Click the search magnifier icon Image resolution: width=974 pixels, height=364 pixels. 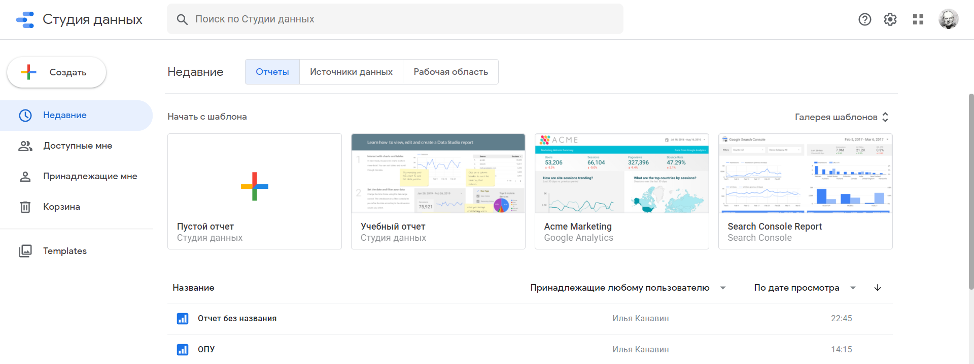point(182,19)
